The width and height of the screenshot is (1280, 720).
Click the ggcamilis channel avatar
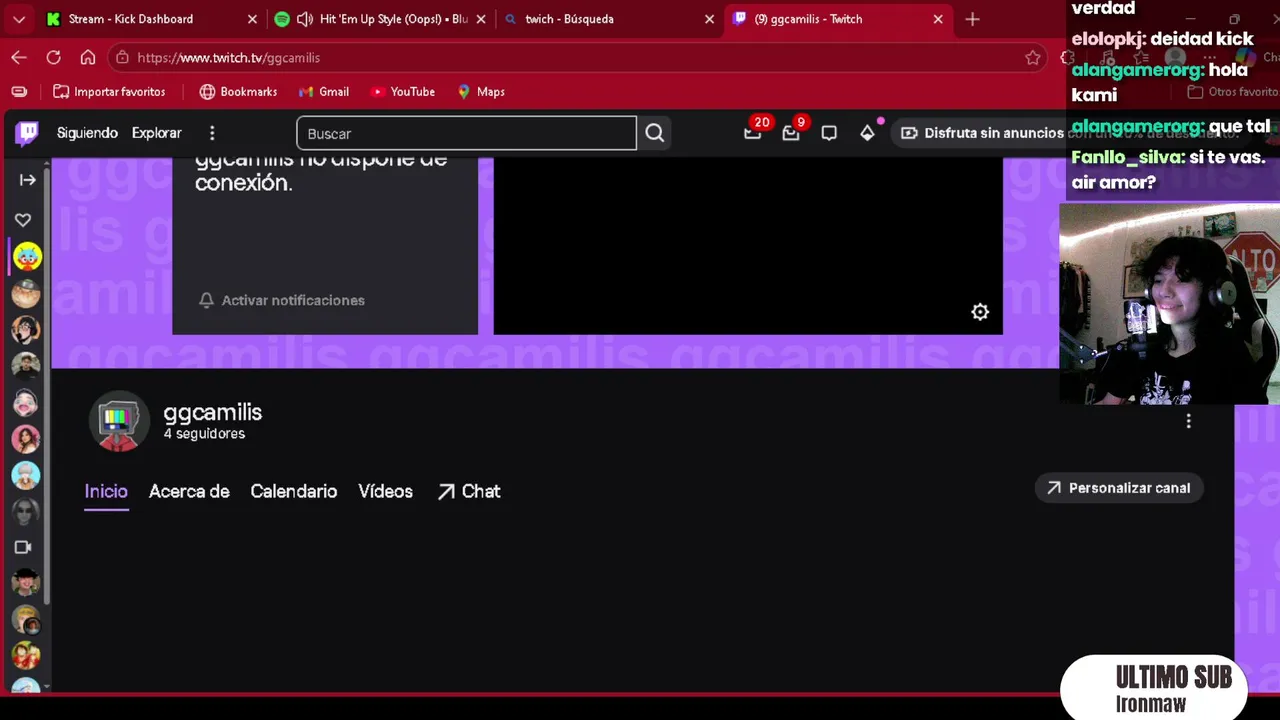point(119,421)
